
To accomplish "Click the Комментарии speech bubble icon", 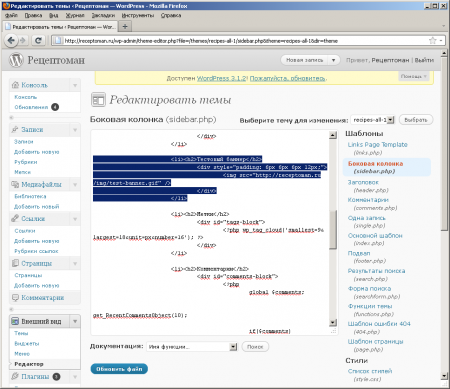I will click(x=15, y=298).
